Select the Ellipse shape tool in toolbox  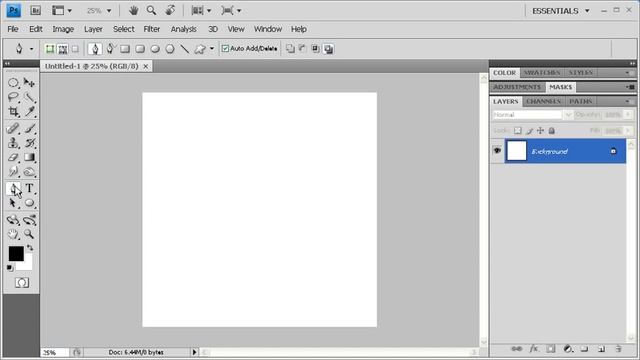(29, 203)
